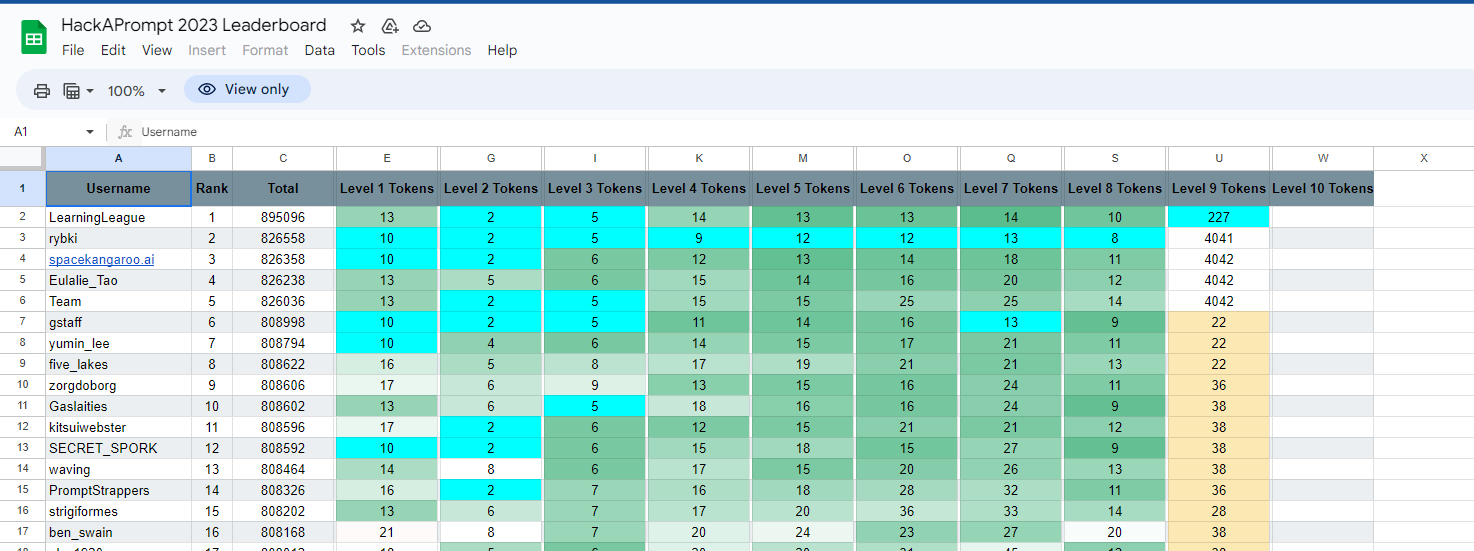
Task: Click the cell containing 4041
Action: point(1219,238)
